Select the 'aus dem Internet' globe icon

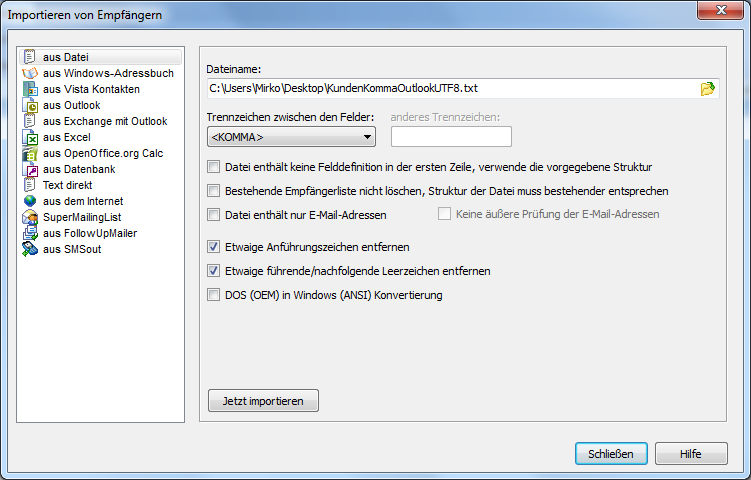click(30, 201)
